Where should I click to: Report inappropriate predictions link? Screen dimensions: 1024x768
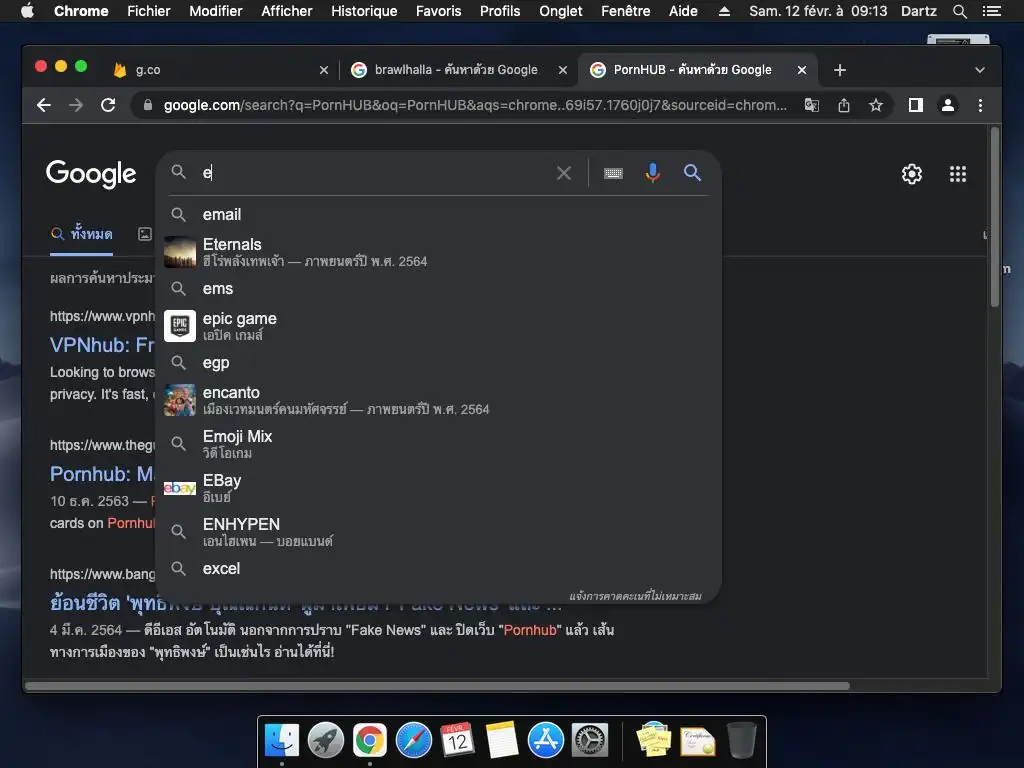635,596
